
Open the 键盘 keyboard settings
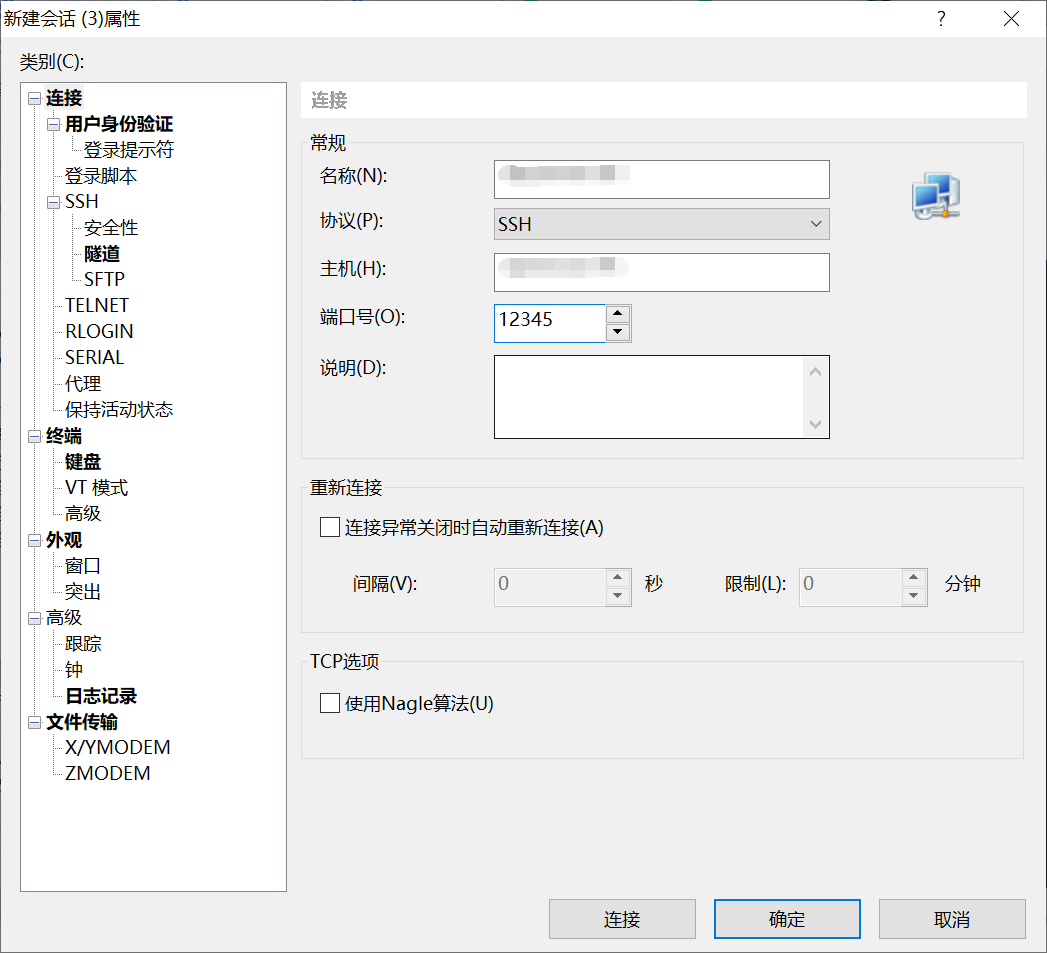[x=83, y=461]
